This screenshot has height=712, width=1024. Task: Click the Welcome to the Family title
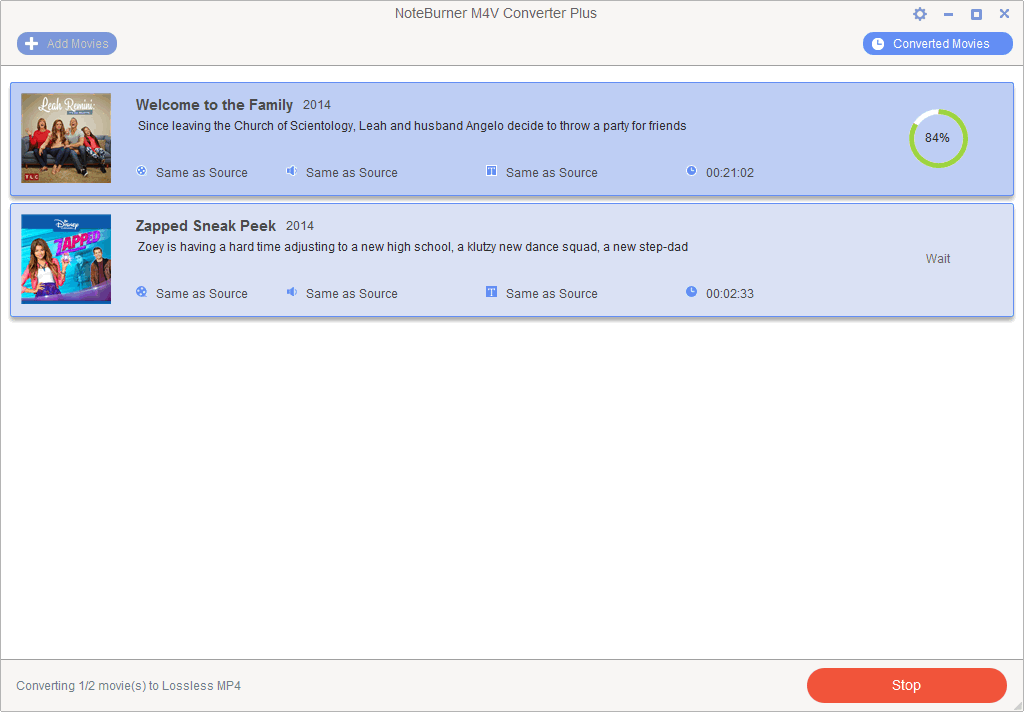pyautogui.click(x=214, y=105)
